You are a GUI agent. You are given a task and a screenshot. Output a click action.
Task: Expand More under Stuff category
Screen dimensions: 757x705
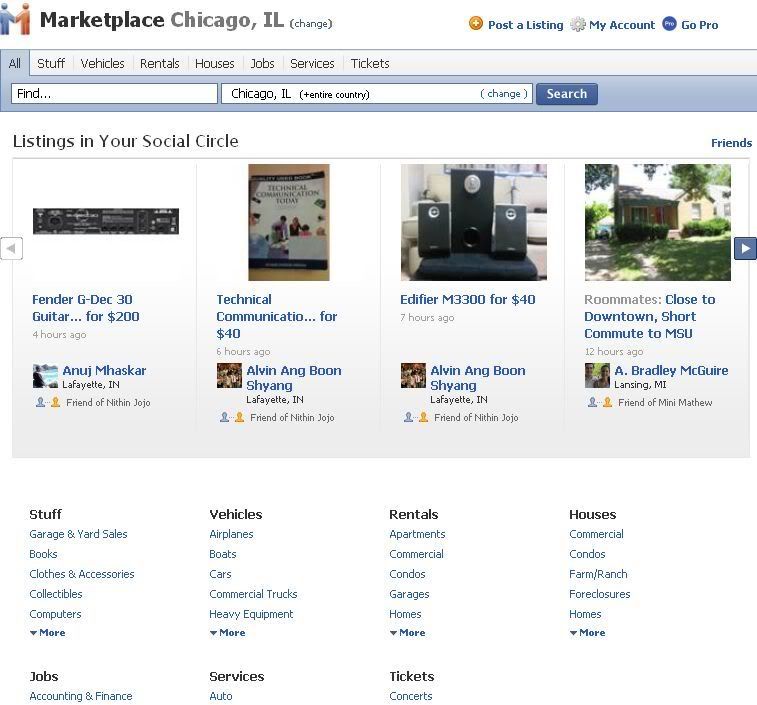(47, 633)
